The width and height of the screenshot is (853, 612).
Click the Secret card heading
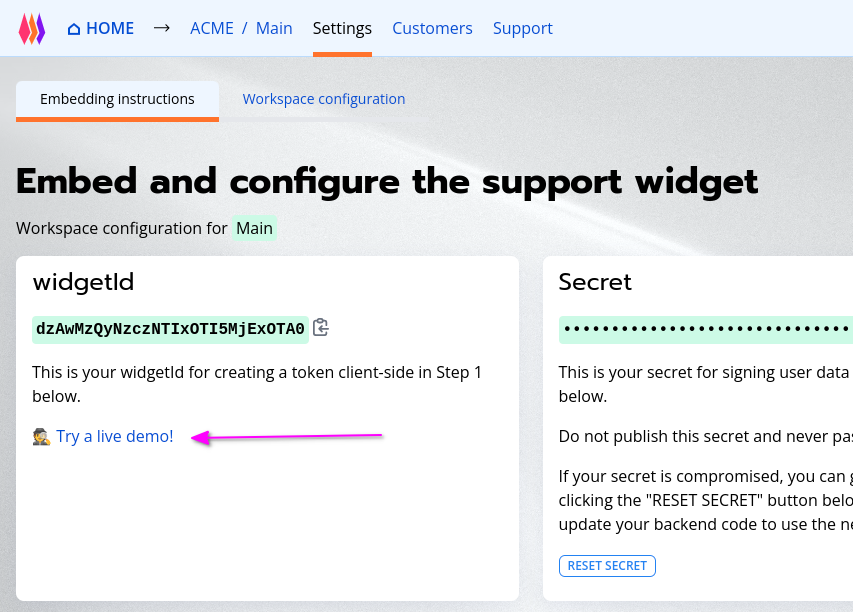coord(595,282)
